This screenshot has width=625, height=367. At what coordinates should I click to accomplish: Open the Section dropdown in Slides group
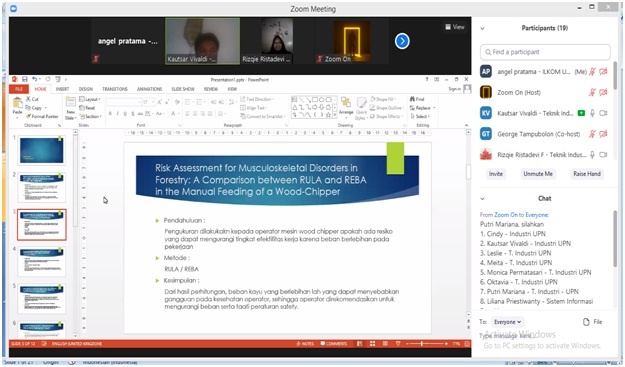coord(90,116)
